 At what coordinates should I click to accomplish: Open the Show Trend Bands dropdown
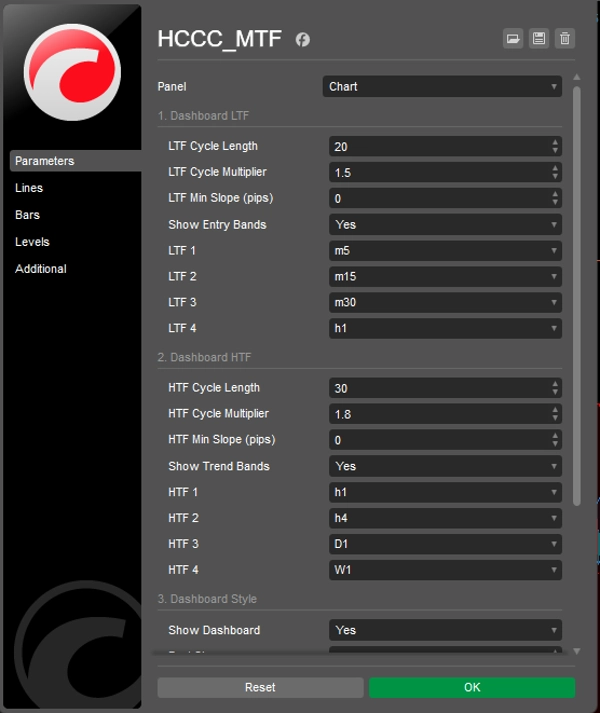click(x=445, y=466)
